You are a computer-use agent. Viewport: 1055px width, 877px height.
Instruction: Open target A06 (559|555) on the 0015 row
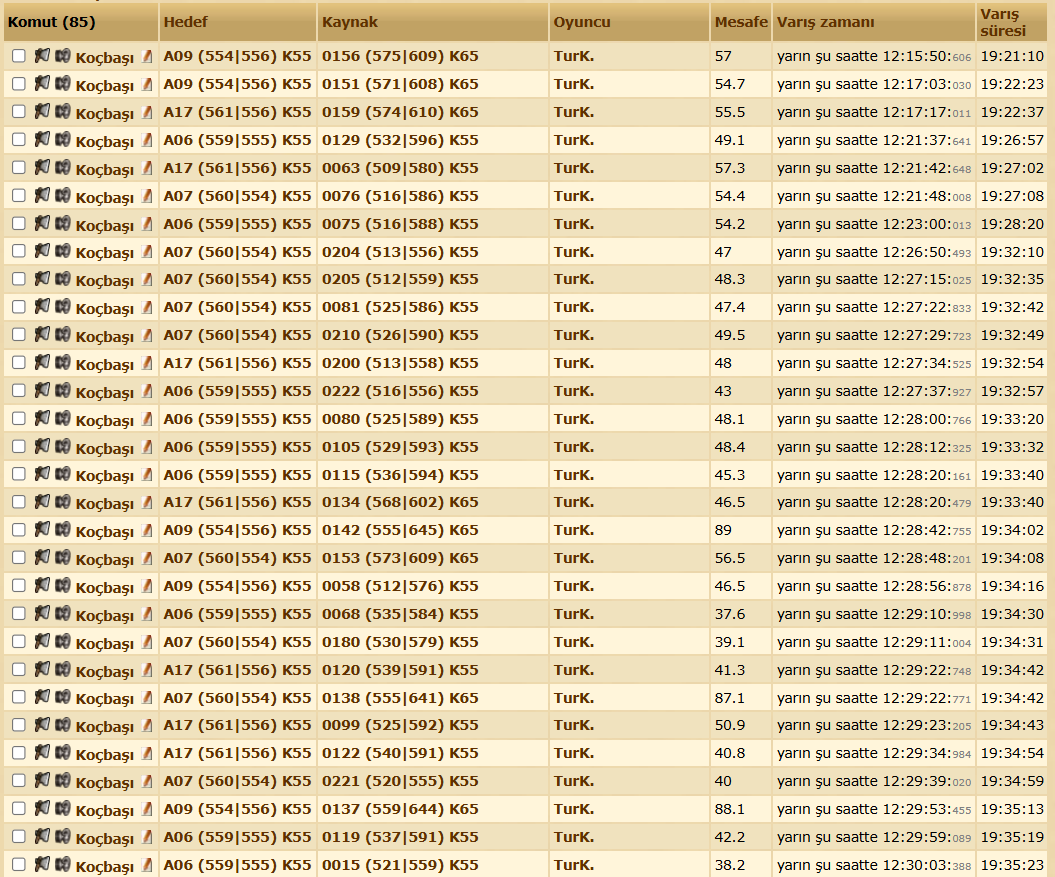[238, 864]
